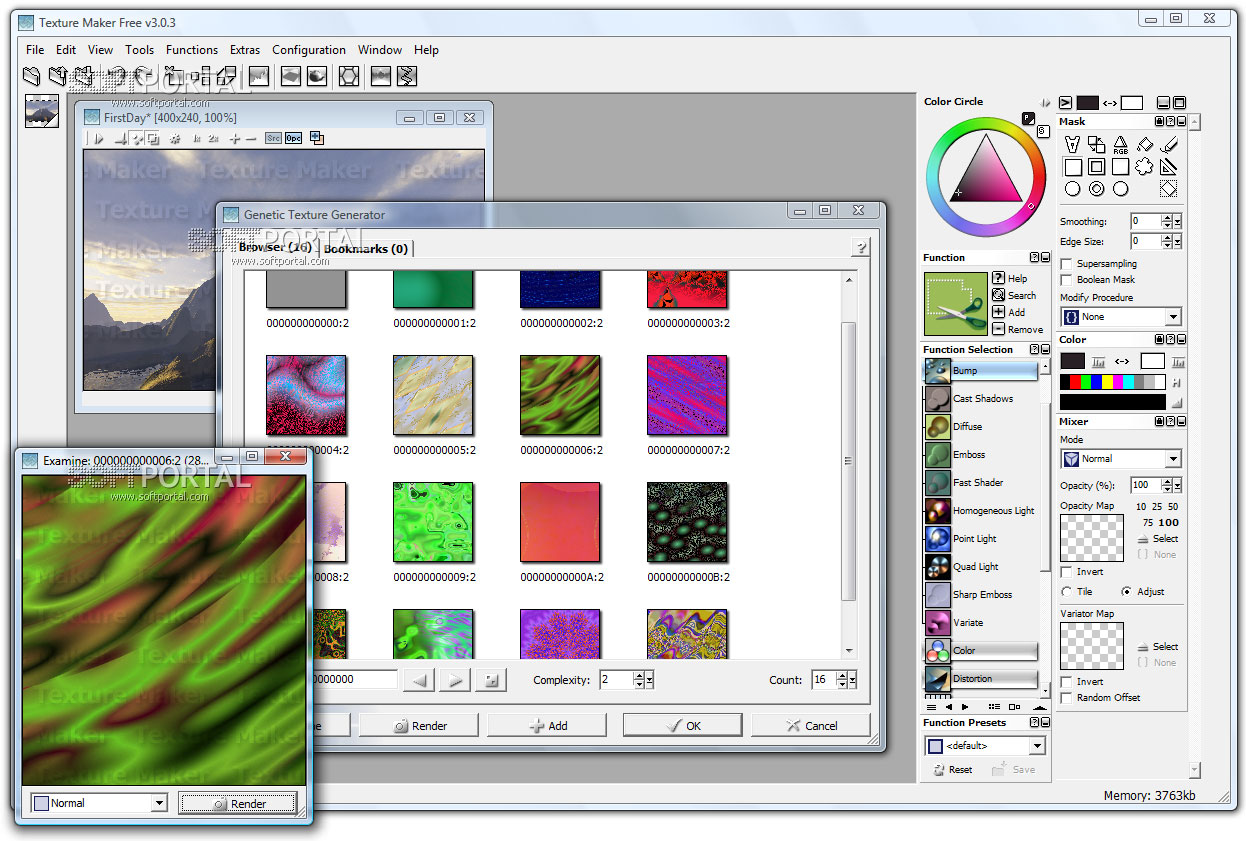This screenshot has height=841, width=1246.
Task: Select the FirstDay mountain thumbnail in left strip
Action: click(x=41, y=111)
